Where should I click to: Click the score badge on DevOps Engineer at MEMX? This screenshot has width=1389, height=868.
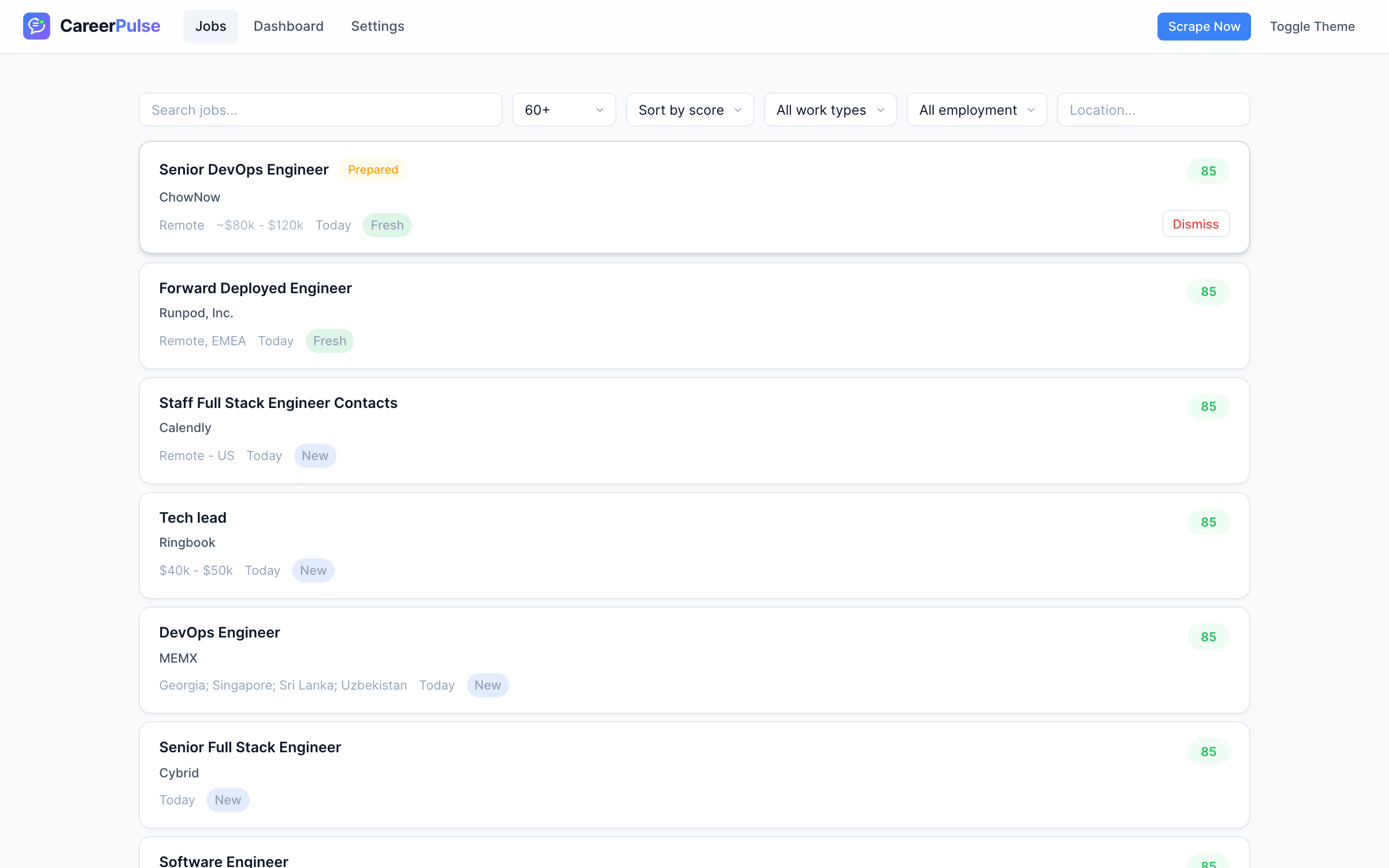tap(1208, 636)
